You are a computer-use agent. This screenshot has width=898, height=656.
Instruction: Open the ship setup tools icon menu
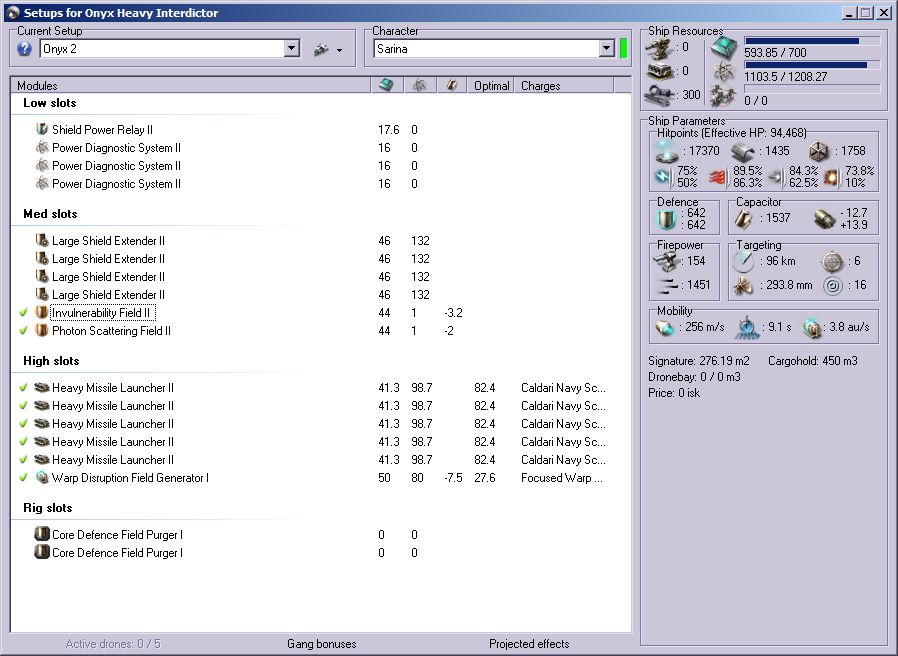click(328, 50)
